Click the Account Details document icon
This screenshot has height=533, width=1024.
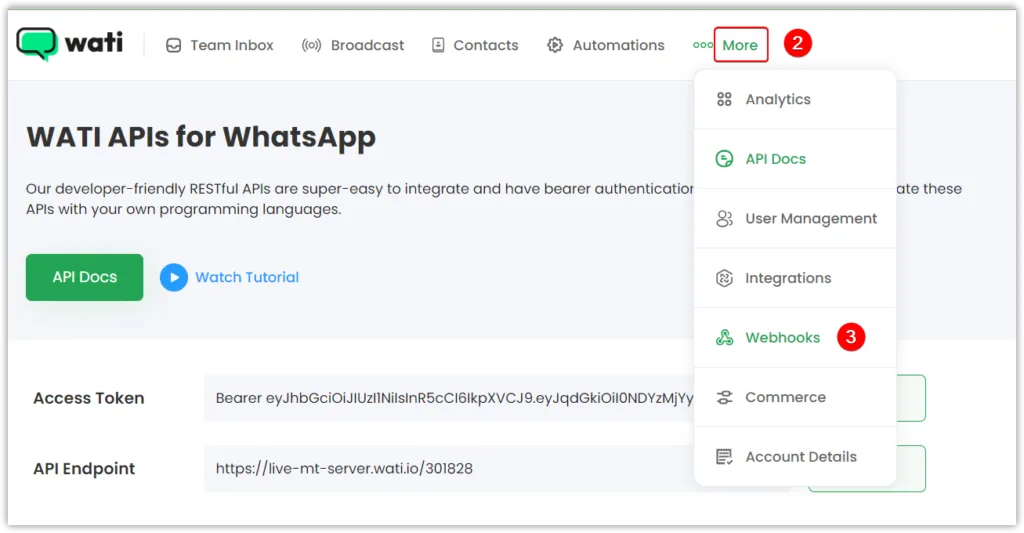[x=724, y=457]
